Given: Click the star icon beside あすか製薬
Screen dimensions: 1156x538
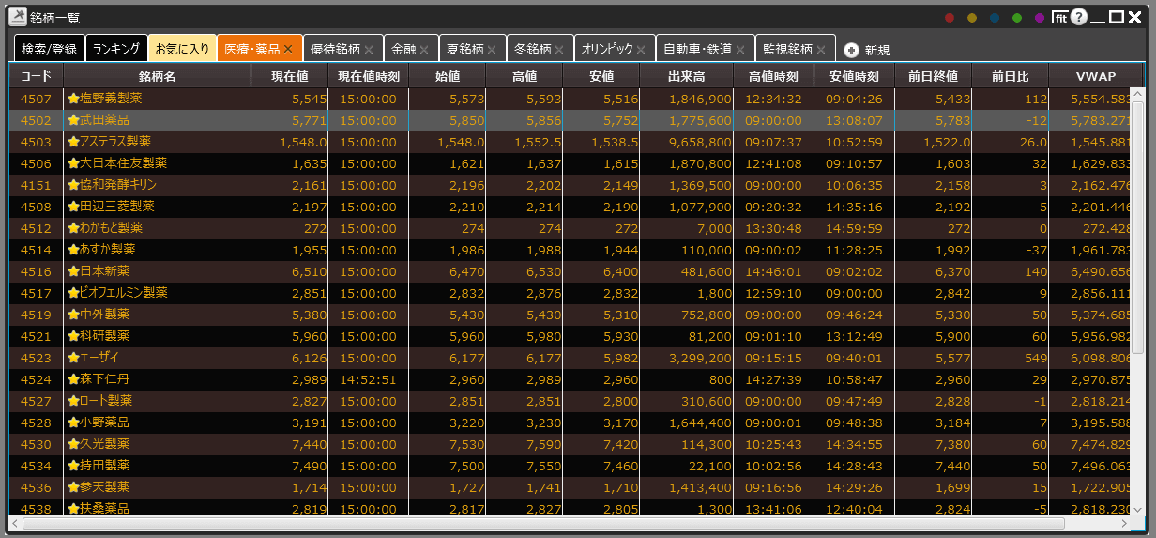Looking at the screenshot, I should (73, 249).
